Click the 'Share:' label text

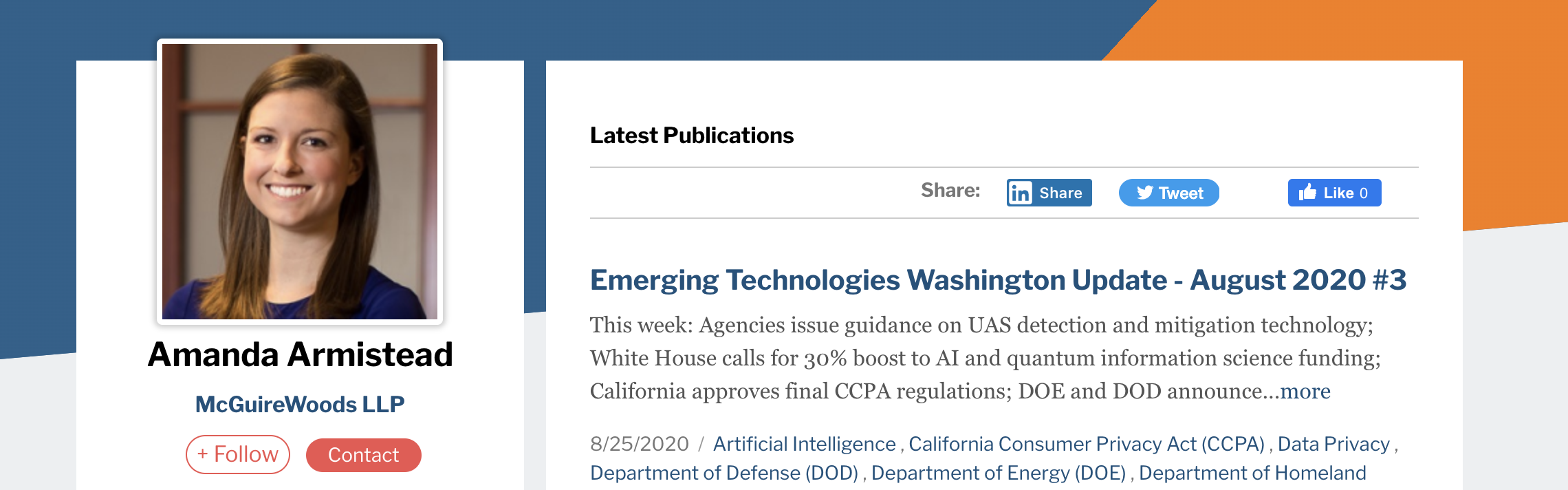950,190
